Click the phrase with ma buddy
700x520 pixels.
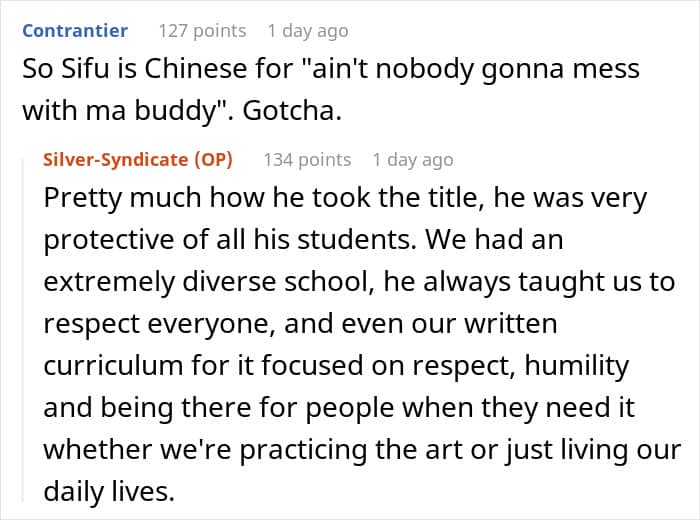[x=120, y=112]
